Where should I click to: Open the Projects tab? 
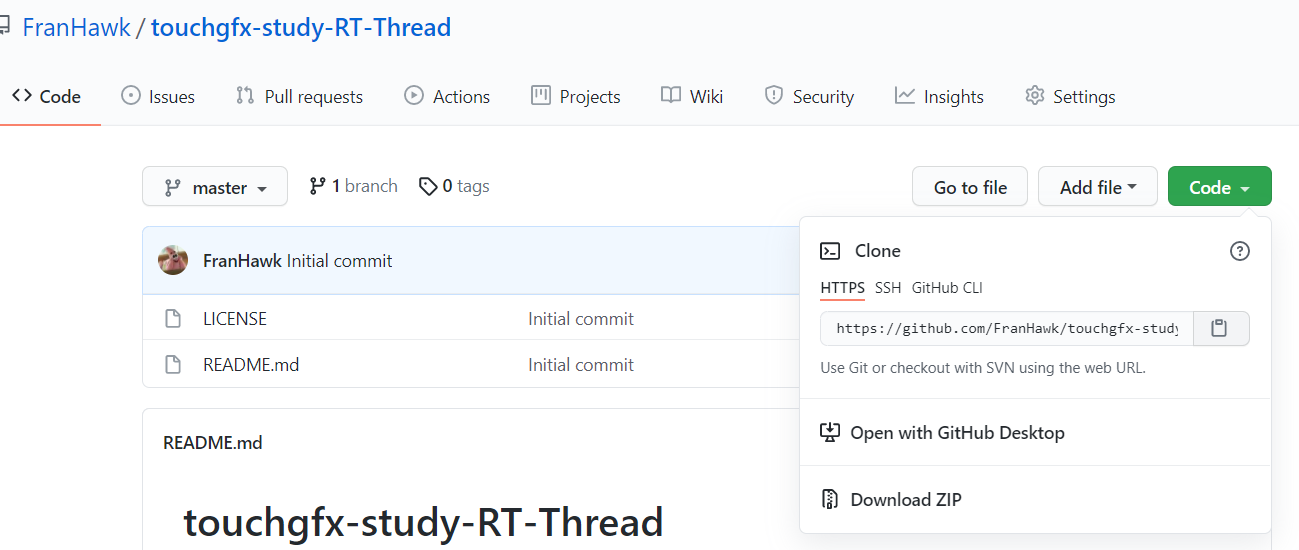tap(576, 96)
